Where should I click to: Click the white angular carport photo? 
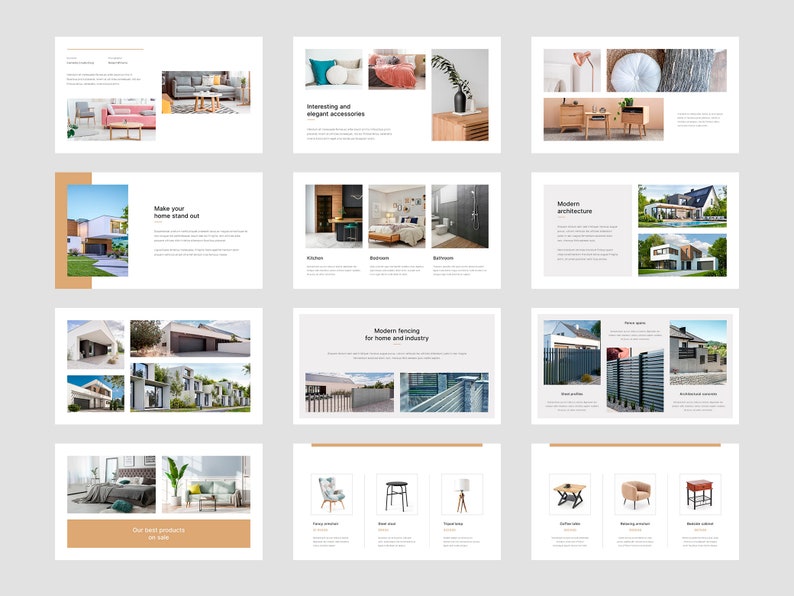pyautogui.click(x=96, y=344)
